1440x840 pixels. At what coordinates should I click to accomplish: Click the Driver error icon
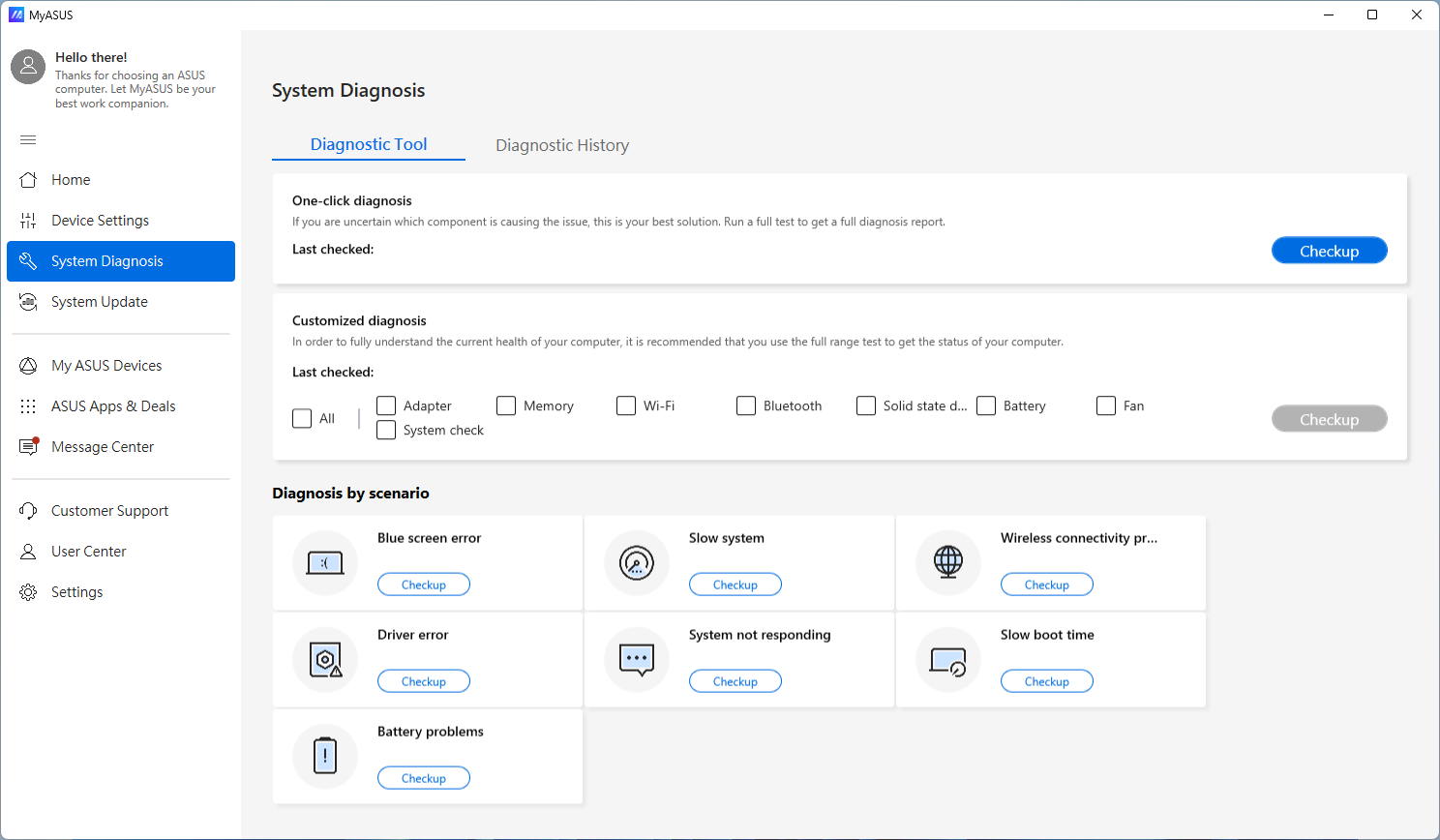tap(325, 659)
